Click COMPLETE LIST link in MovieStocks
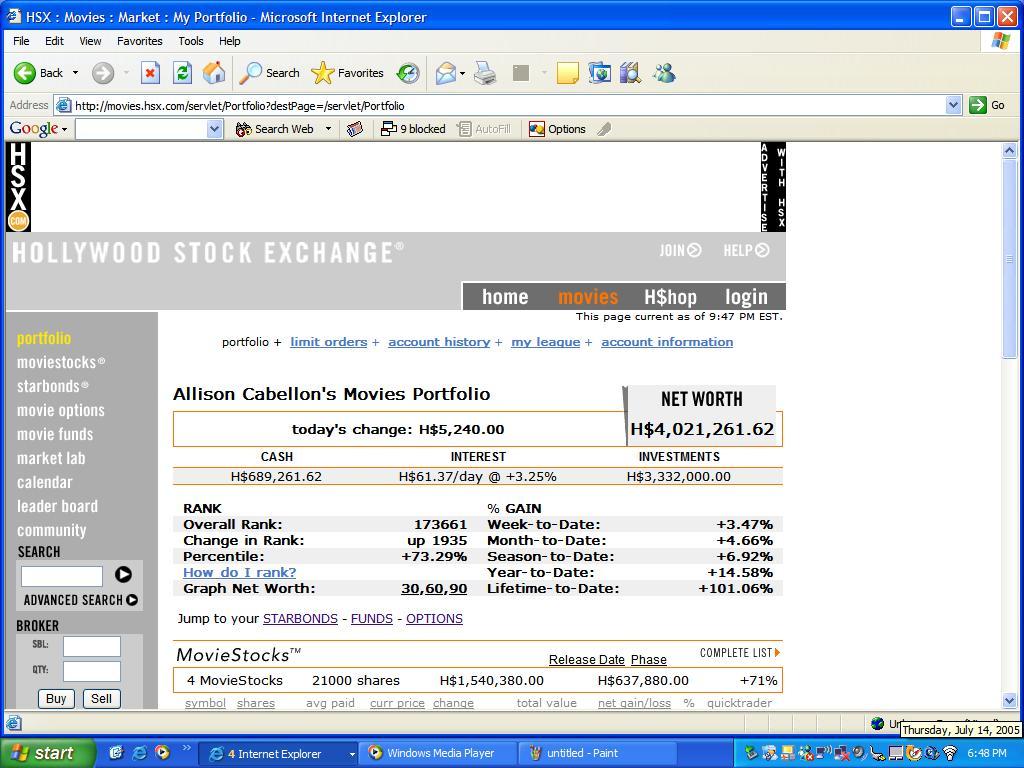Viewport: 1024px width, 768px height. 740,652
